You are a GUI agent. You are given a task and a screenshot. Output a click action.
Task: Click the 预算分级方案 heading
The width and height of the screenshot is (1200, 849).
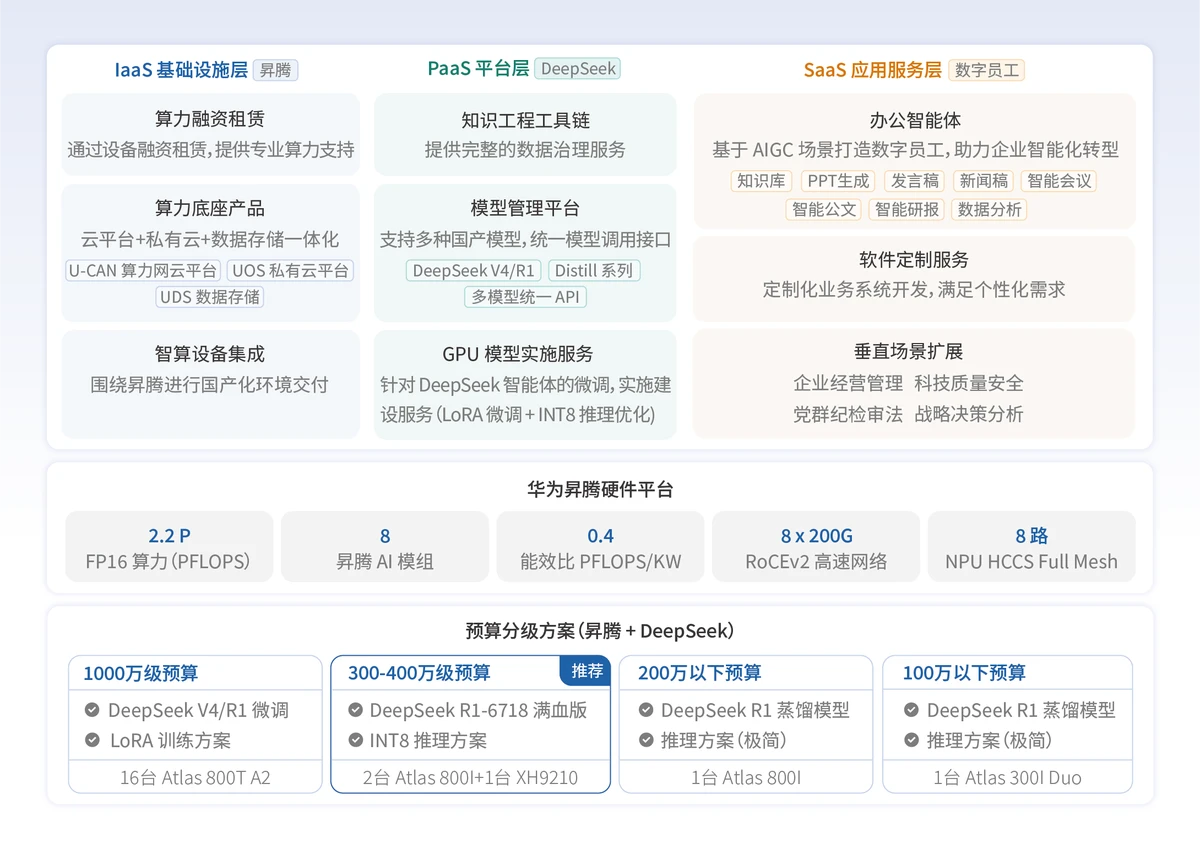[600, 631]
